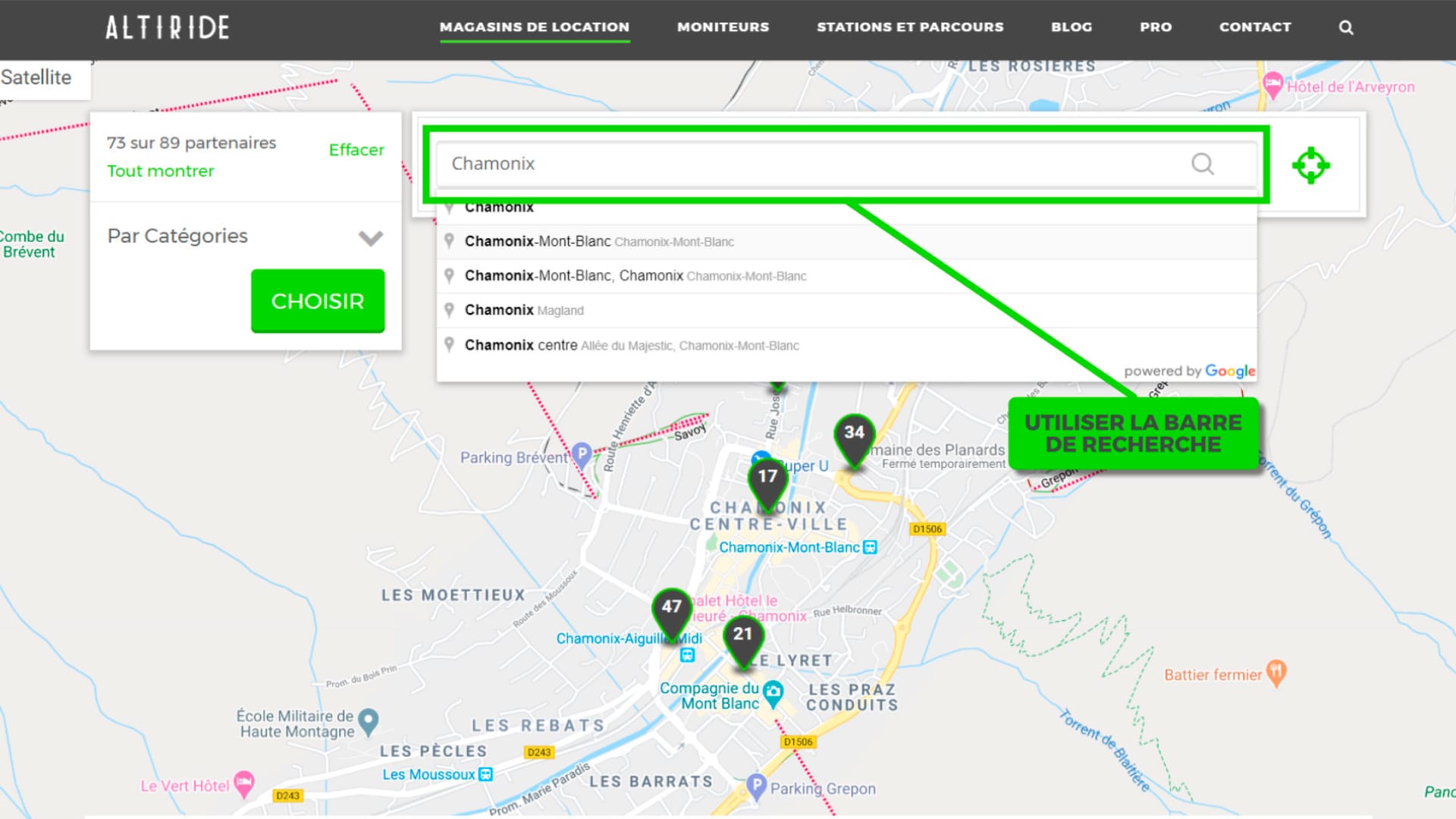Click the D243 road badge near Les Pècles
The height and width of the screenshot is (819, 1456).
click(539, 752)
